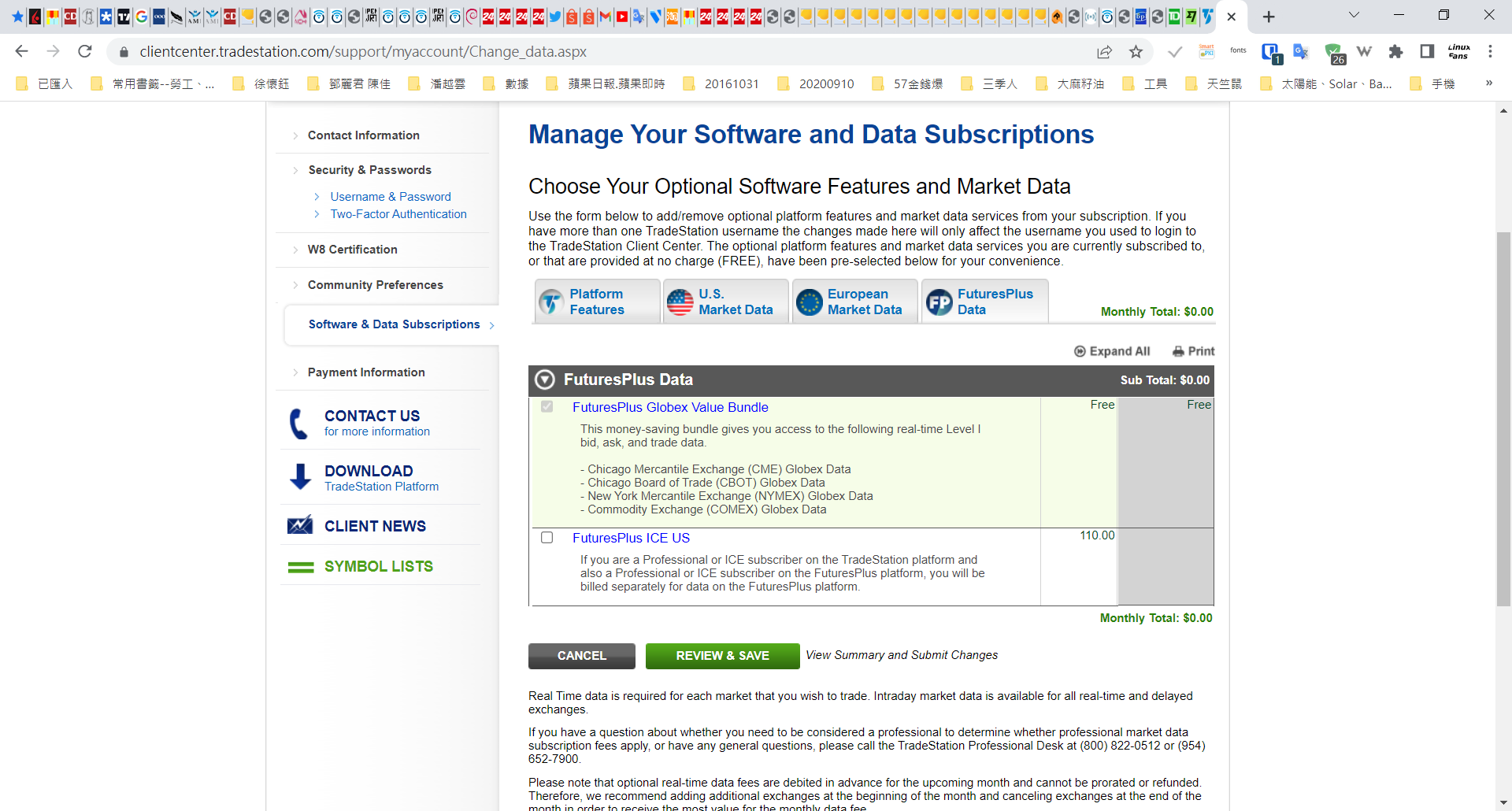Image resolution: width=1512 pixels, height=811 pixels.
Task: Open the SYMBOL LISTS link
Action: 379,566
